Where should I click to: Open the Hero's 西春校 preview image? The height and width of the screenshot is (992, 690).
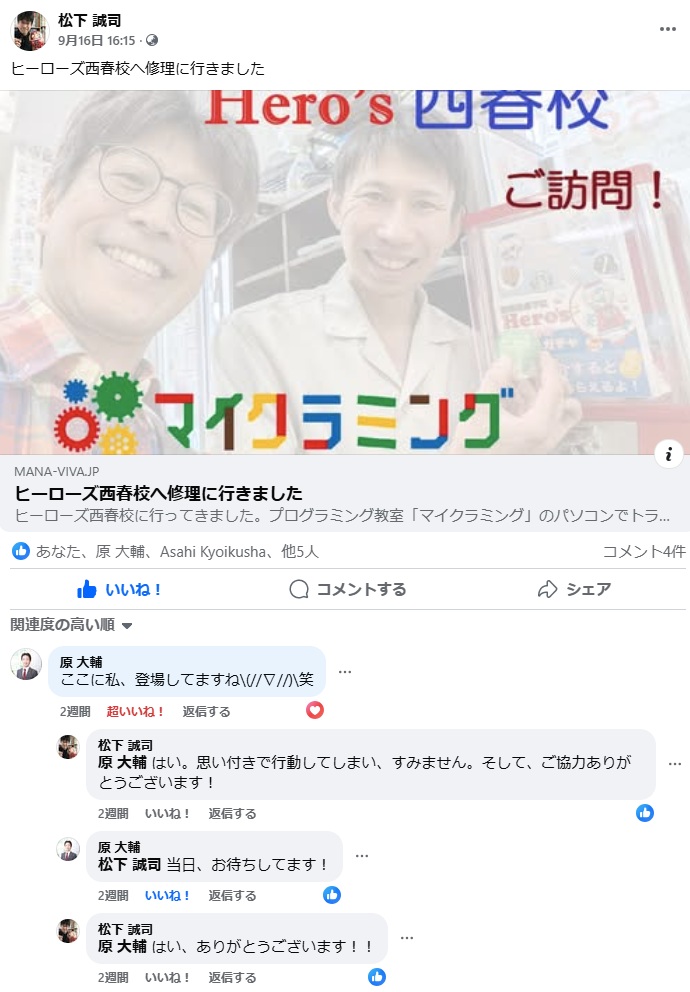(345, 272)
